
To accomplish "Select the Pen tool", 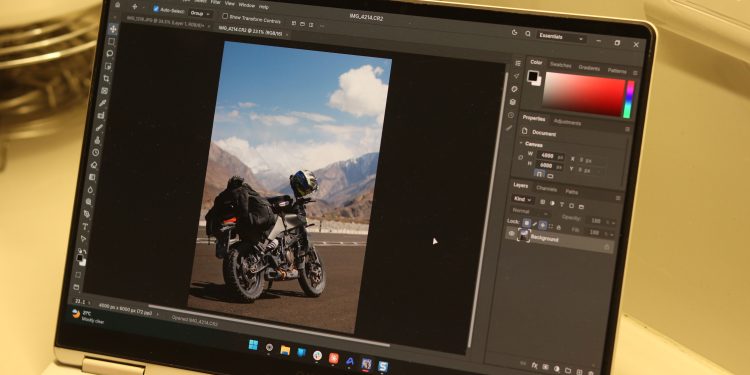I will (x=87, y=214).
